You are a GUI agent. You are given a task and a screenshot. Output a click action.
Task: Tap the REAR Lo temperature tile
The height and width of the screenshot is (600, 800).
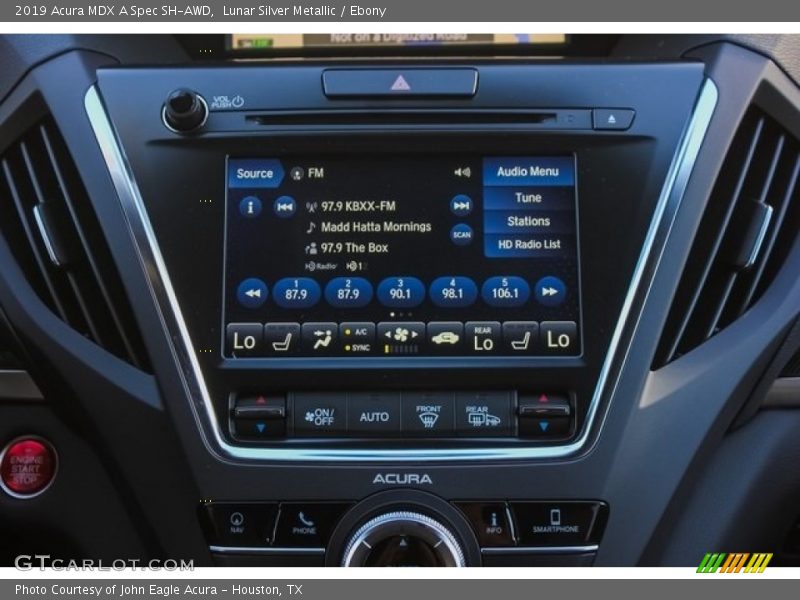click(x=483, y=338)
